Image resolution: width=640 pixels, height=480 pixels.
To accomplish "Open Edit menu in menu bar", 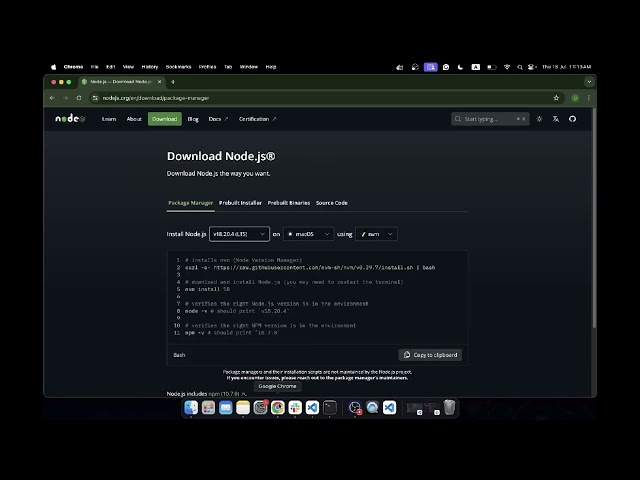I will click(x=111, y=67).
